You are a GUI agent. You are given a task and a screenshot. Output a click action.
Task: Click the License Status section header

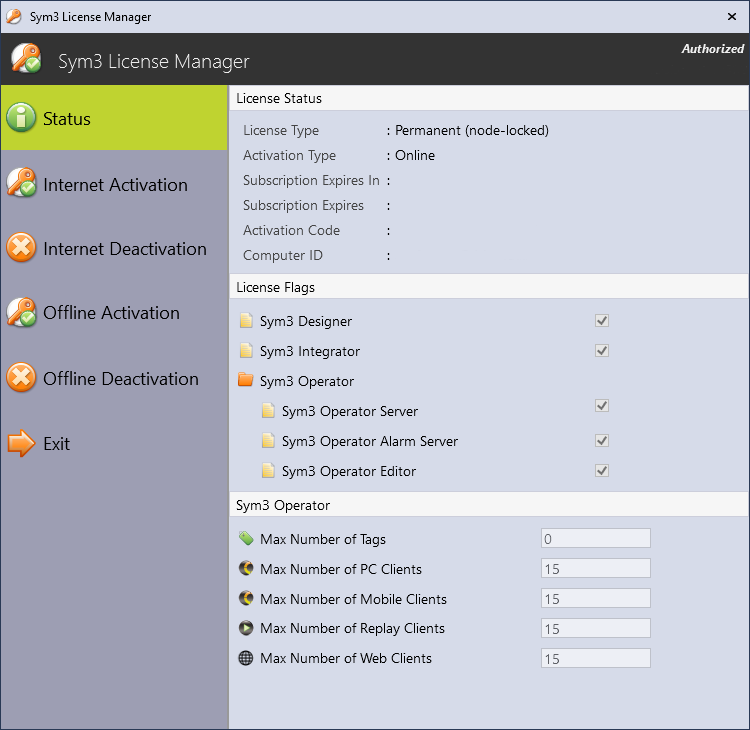(279, 98)
